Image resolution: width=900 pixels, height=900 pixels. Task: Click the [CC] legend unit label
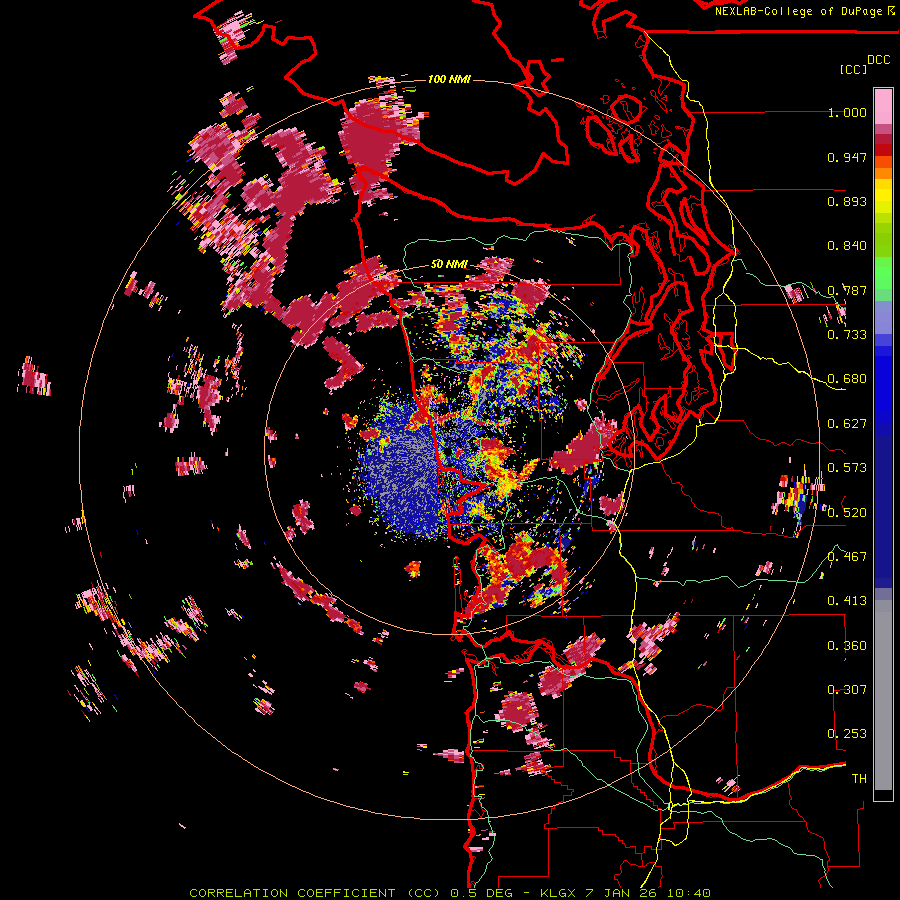(x=853, y=69)
